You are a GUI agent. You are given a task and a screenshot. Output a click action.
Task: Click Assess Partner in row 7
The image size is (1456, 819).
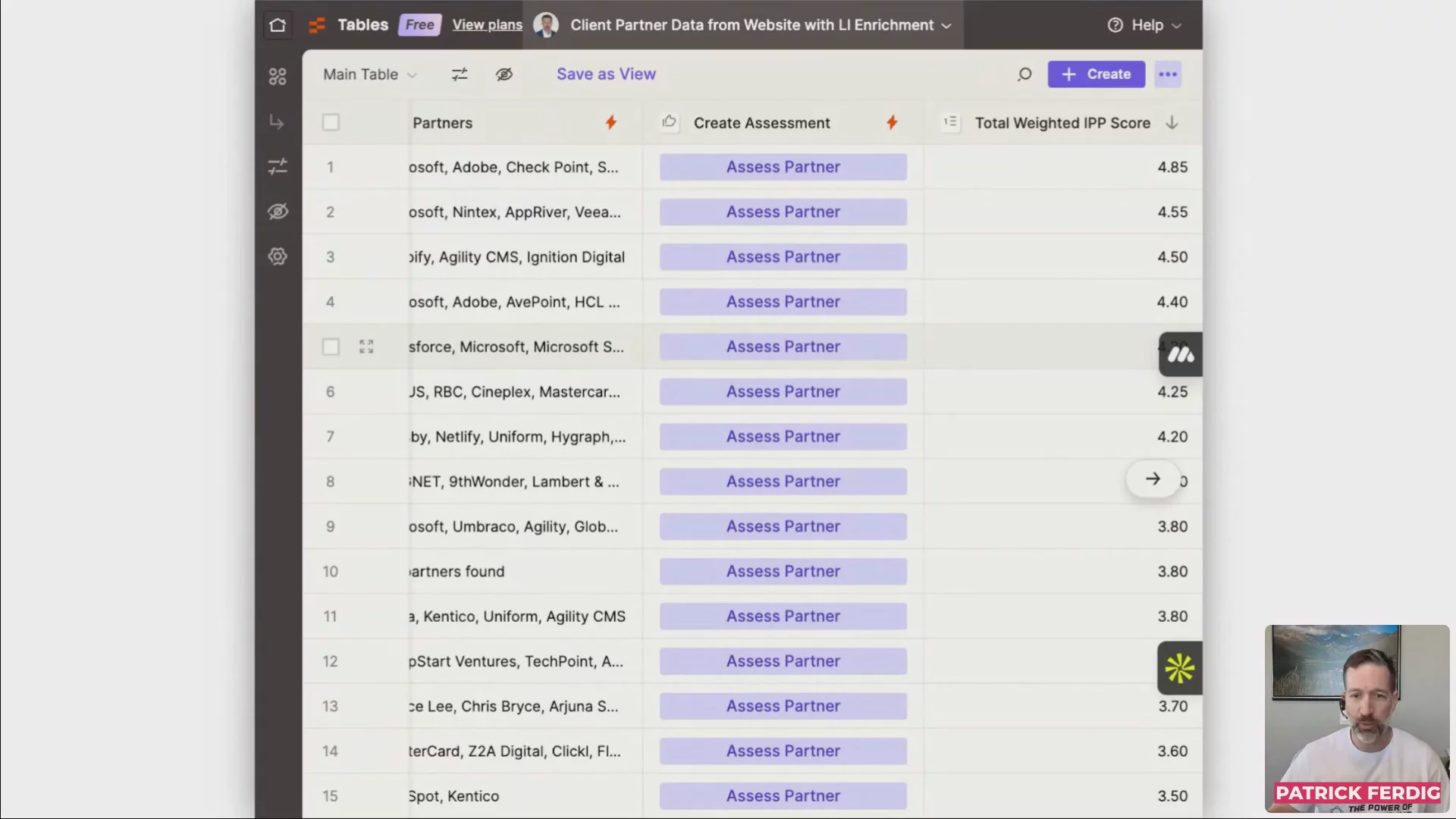(x=783, y=437)
